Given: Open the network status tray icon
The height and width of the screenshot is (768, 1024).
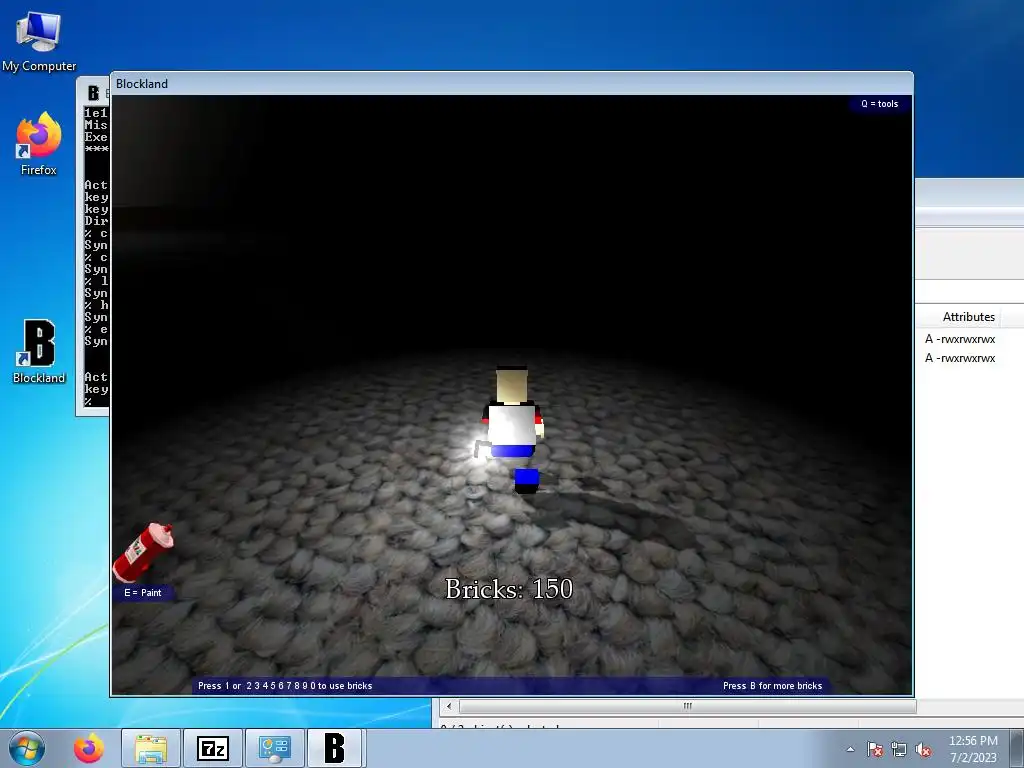Looking at the screenshot, I should (x=899, y=750).
